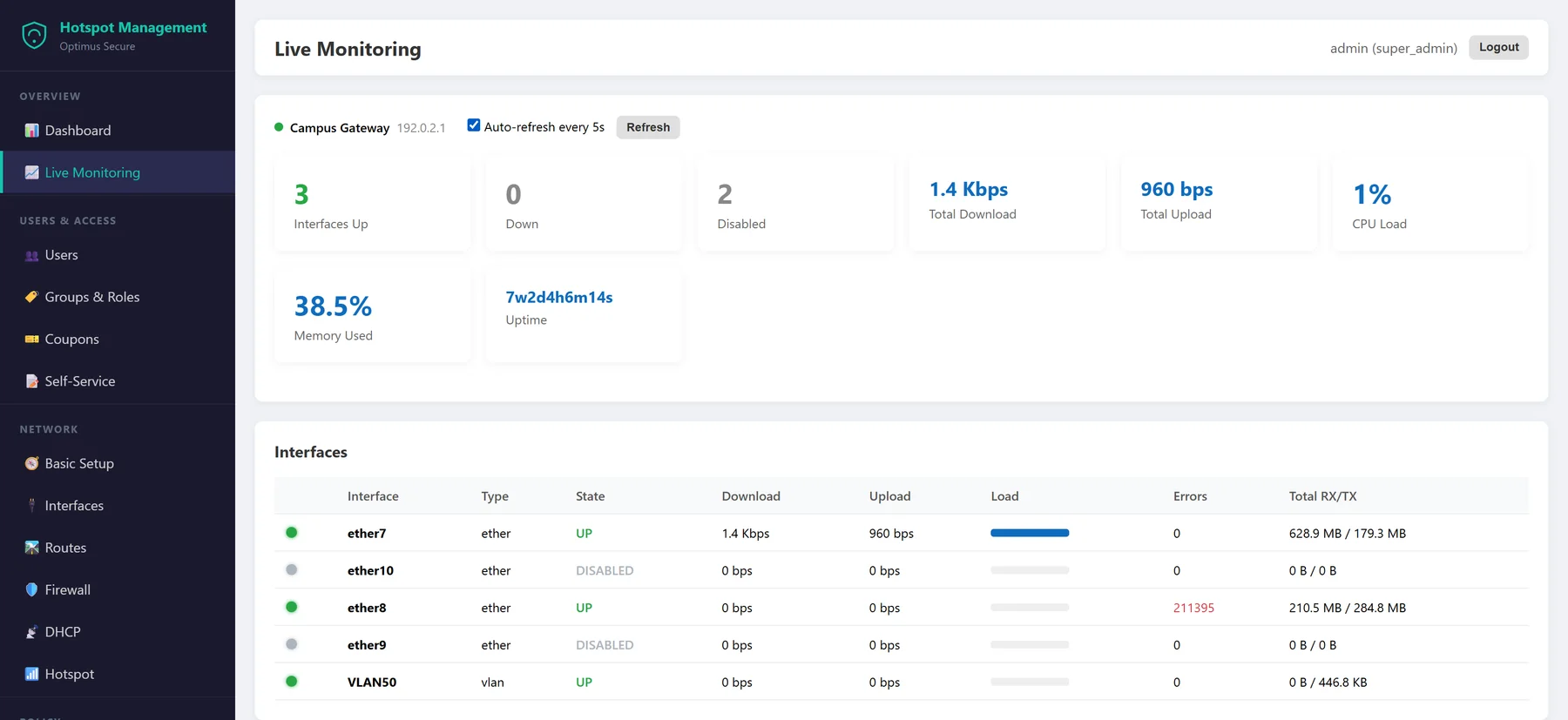Open Interfaces in the sidebar

118,506
